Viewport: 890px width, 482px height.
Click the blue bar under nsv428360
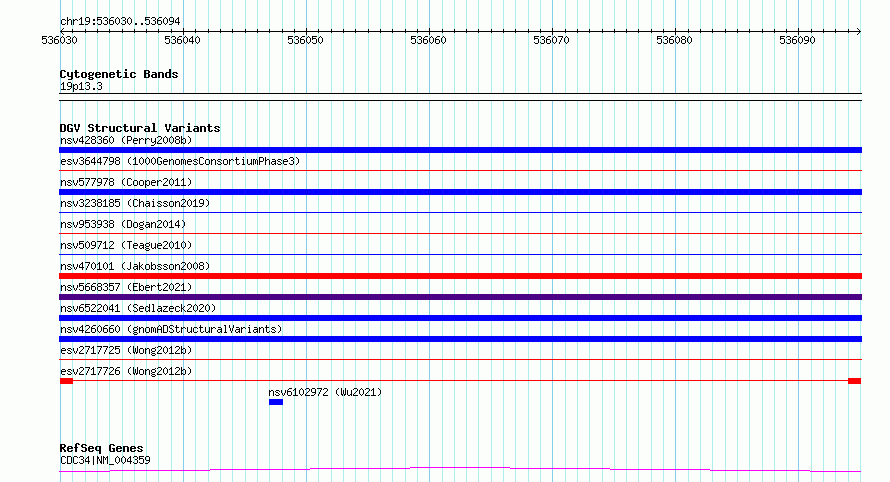[x=460, y=150]
